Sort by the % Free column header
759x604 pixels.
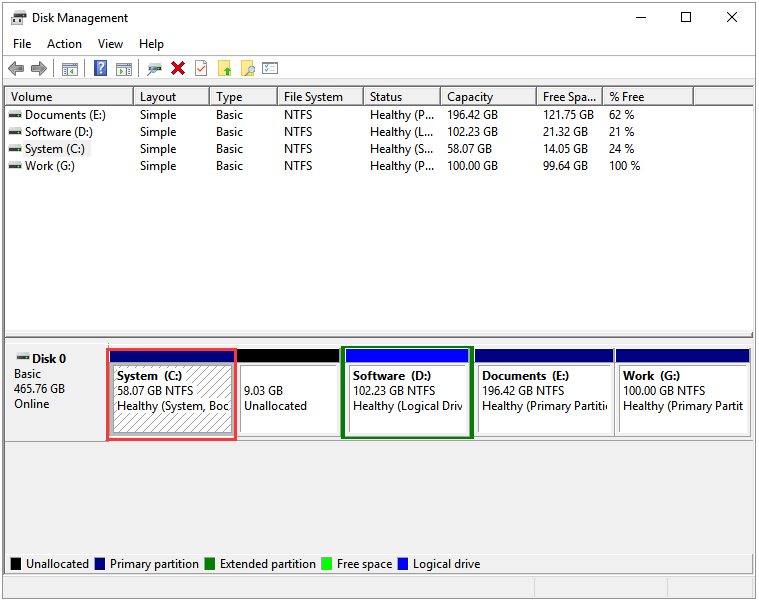click(x=648, y=97)
